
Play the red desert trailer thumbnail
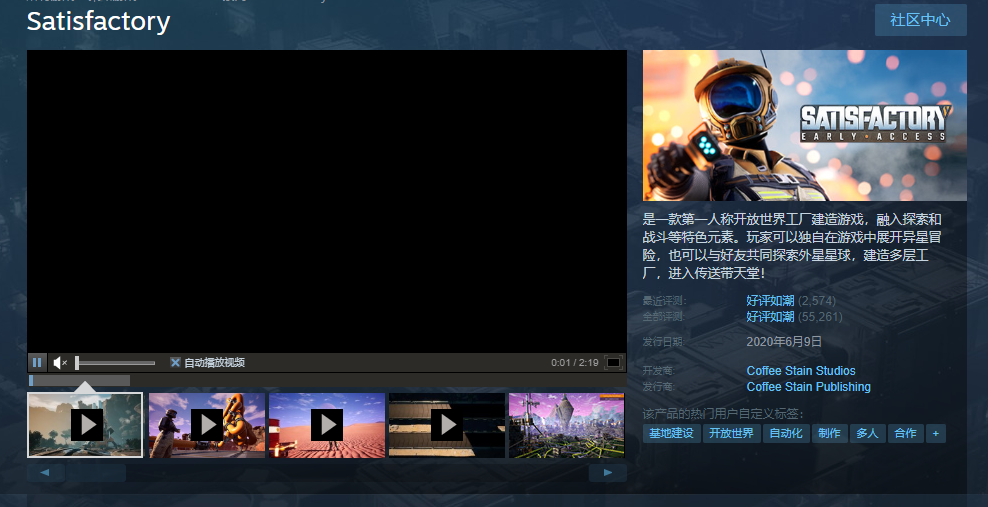coord(327,425)
